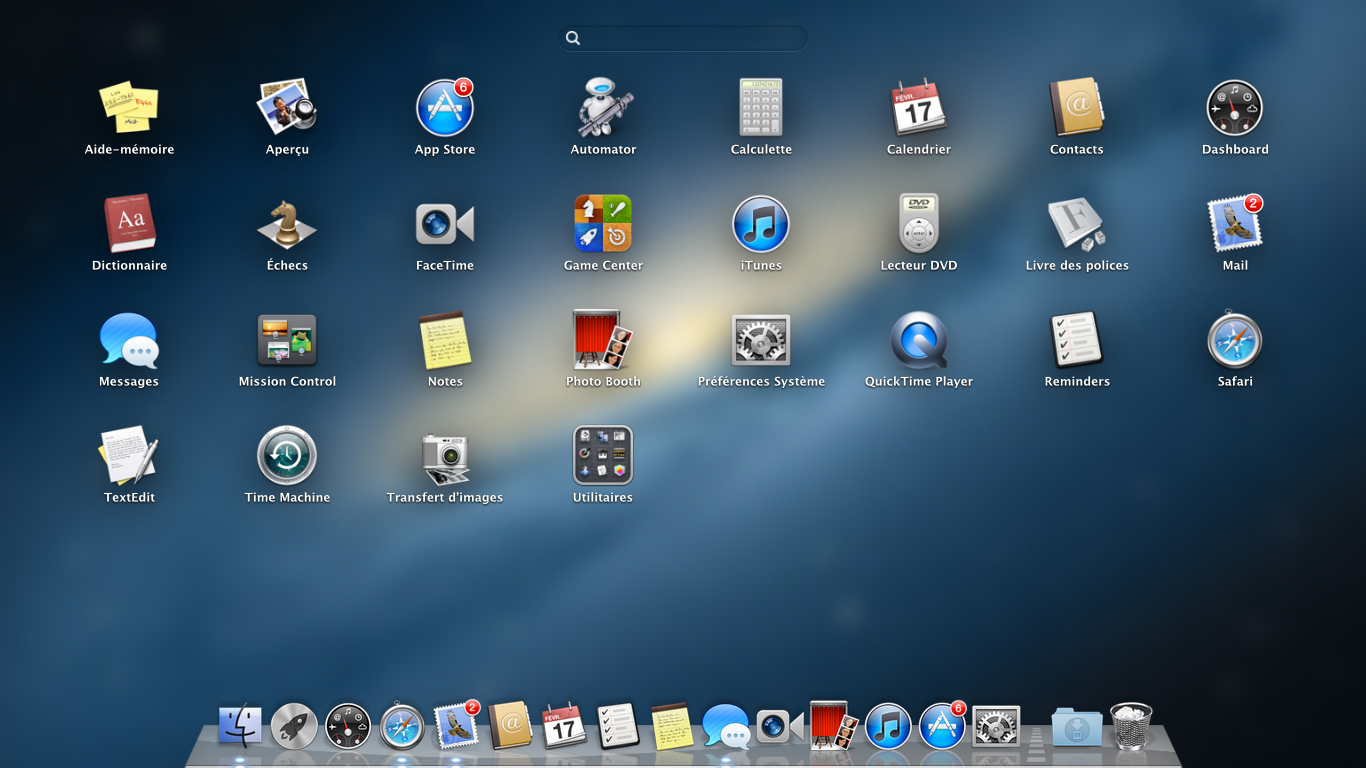Open the Utilitaires folder
This screenshot has height=768, width=1366.
603,456
